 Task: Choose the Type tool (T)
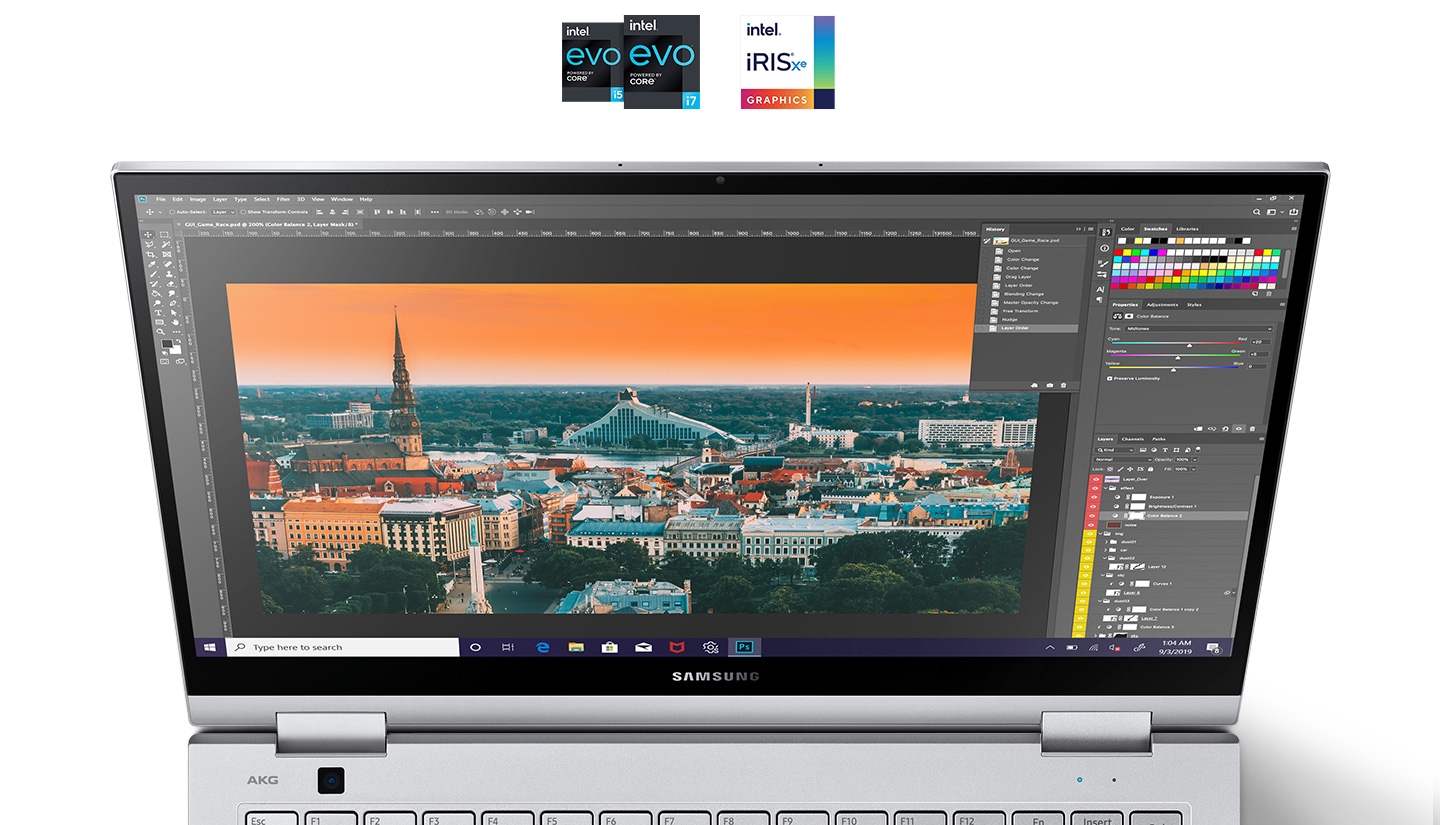[x=158, y=312]
